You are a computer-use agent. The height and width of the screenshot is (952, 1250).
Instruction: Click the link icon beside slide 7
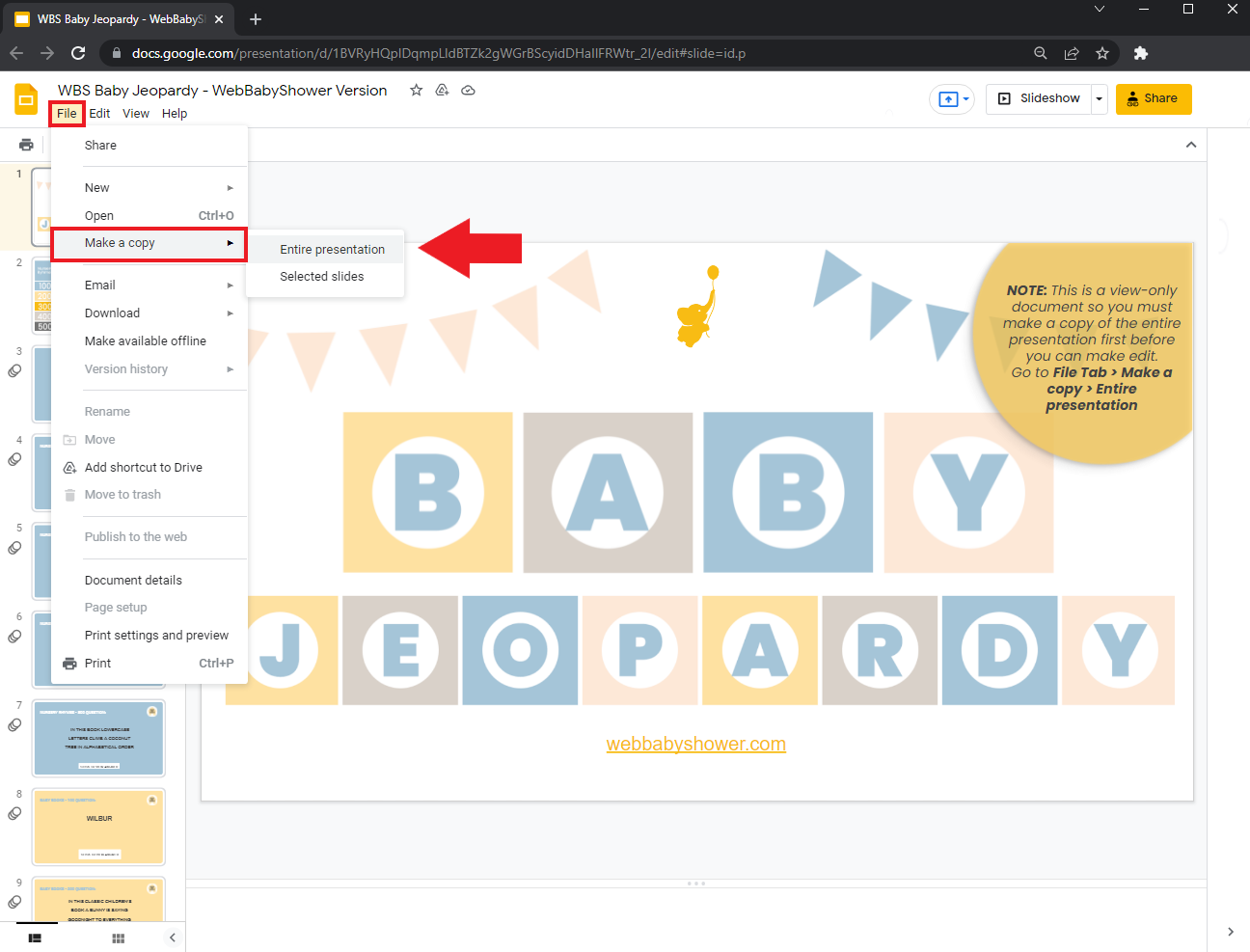point(14,725)
